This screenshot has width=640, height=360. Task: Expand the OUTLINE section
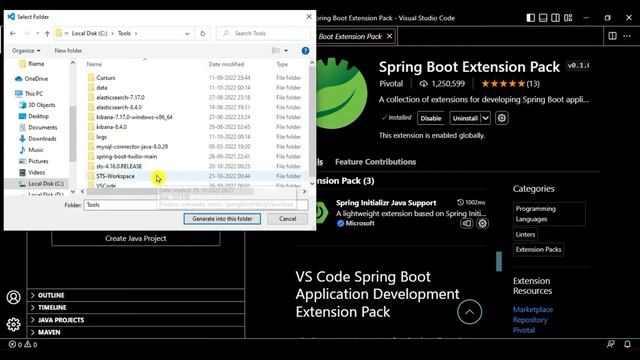click(x=136, y=295)
